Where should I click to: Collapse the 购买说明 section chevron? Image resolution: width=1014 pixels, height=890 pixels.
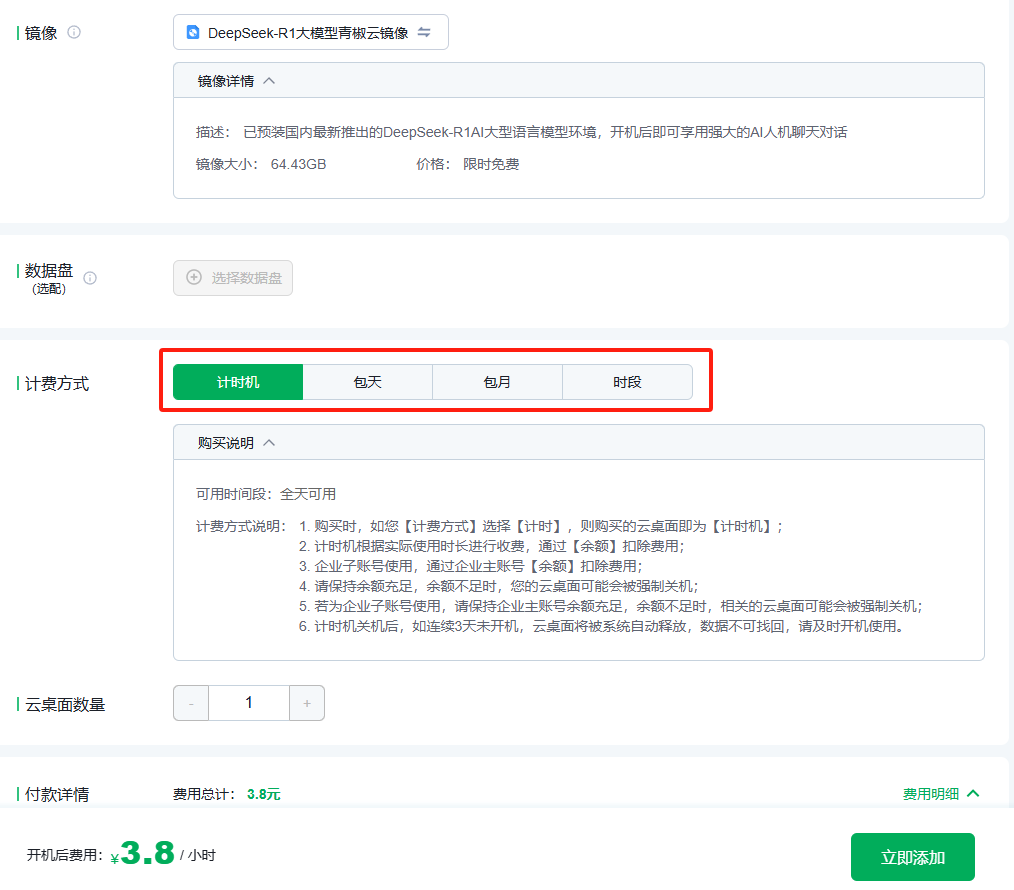270,443
